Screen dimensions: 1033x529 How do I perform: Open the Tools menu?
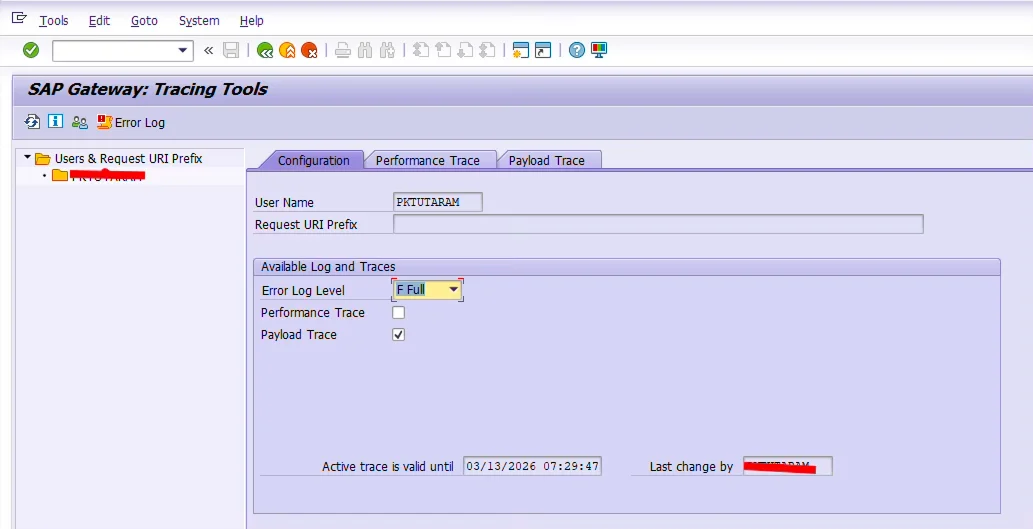click(53, 20)
